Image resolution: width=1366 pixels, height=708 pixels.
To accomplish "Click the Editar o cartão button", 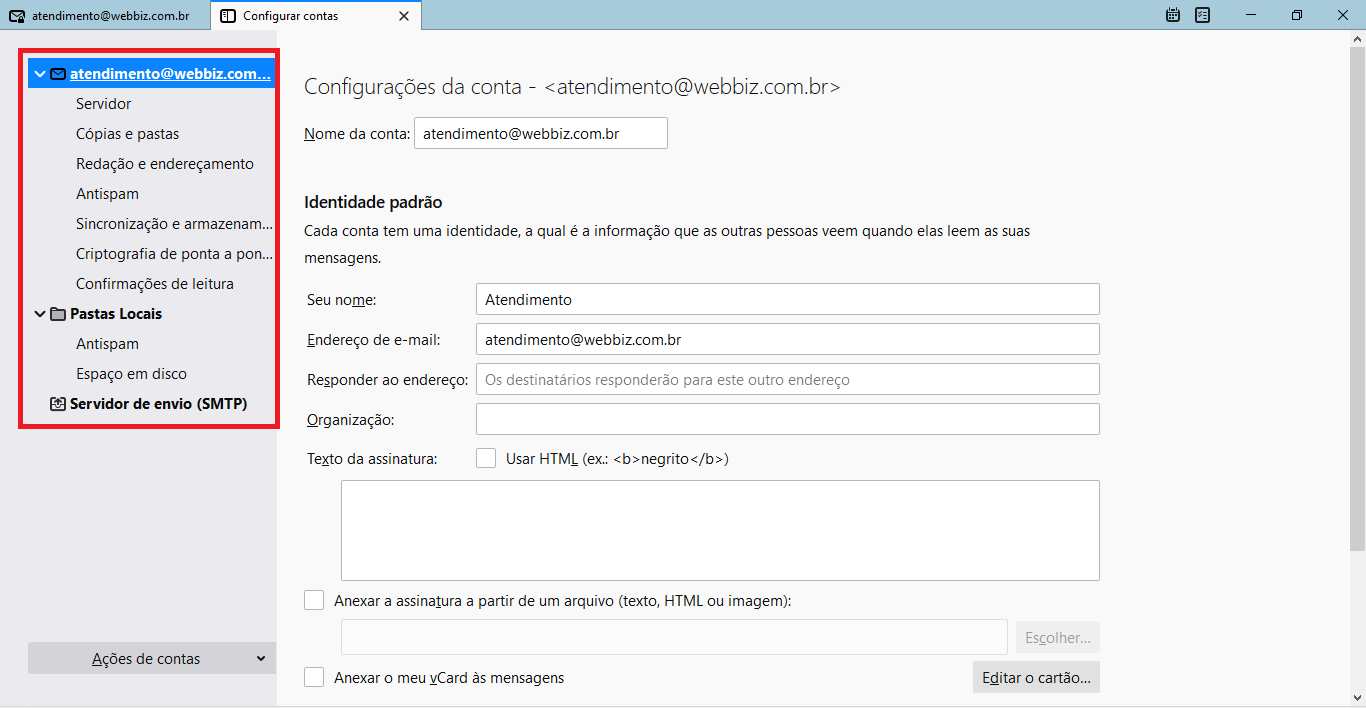I will (1036, 677).
